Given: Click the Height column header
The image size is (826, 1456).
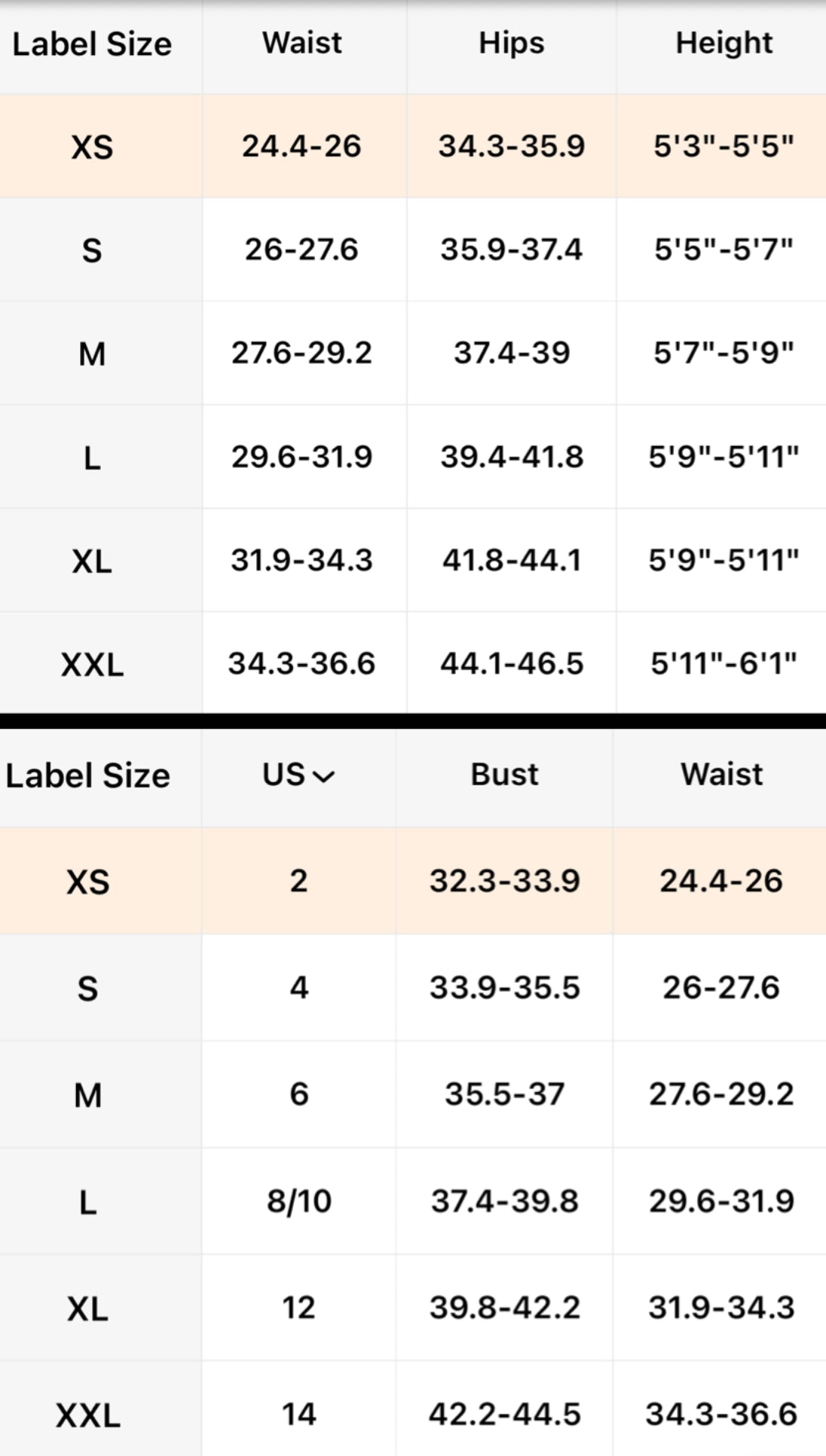Looking at the screenshot, I should (724, 43).
